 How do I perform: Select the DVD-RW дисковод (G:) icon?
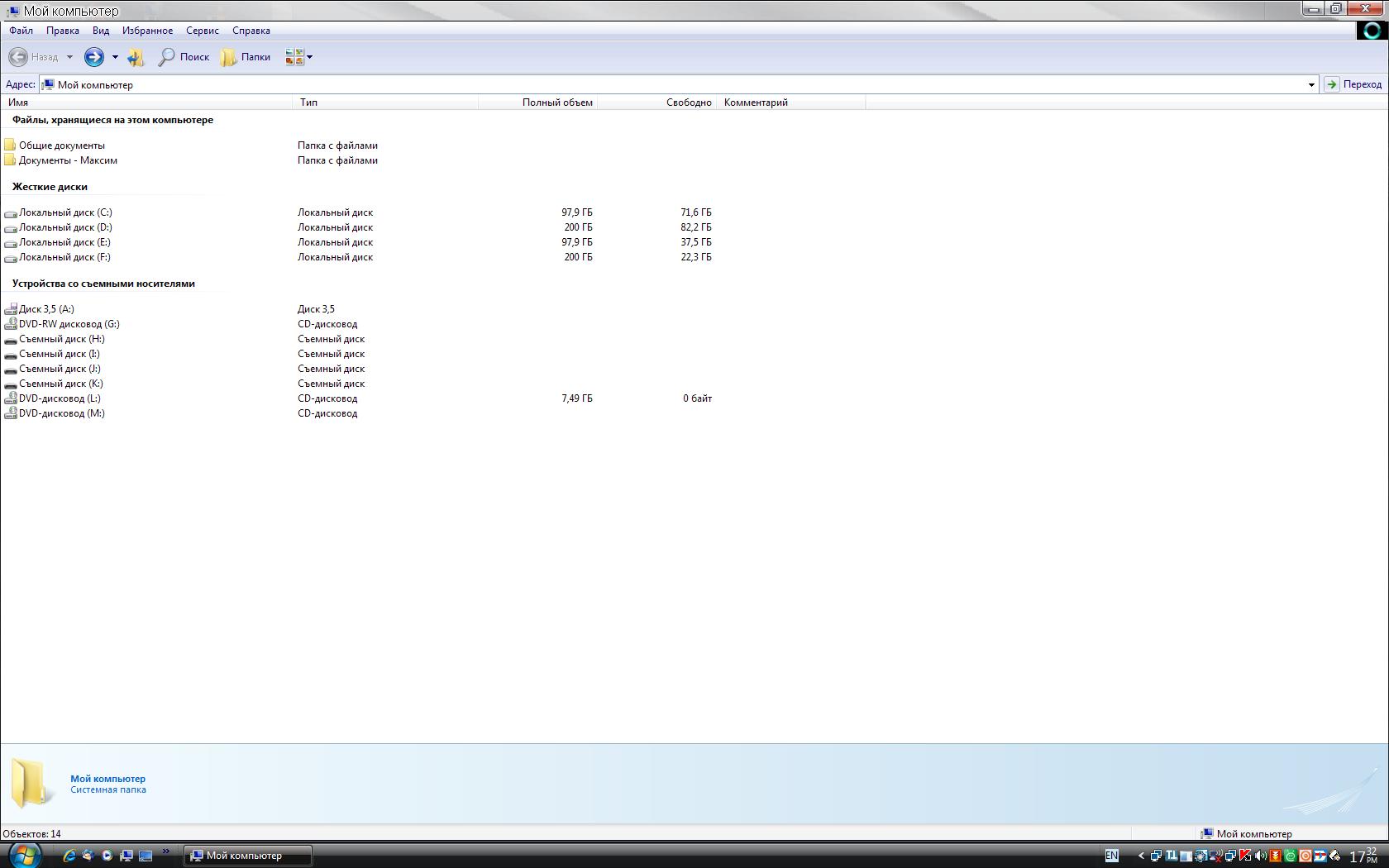pos(11,324)
